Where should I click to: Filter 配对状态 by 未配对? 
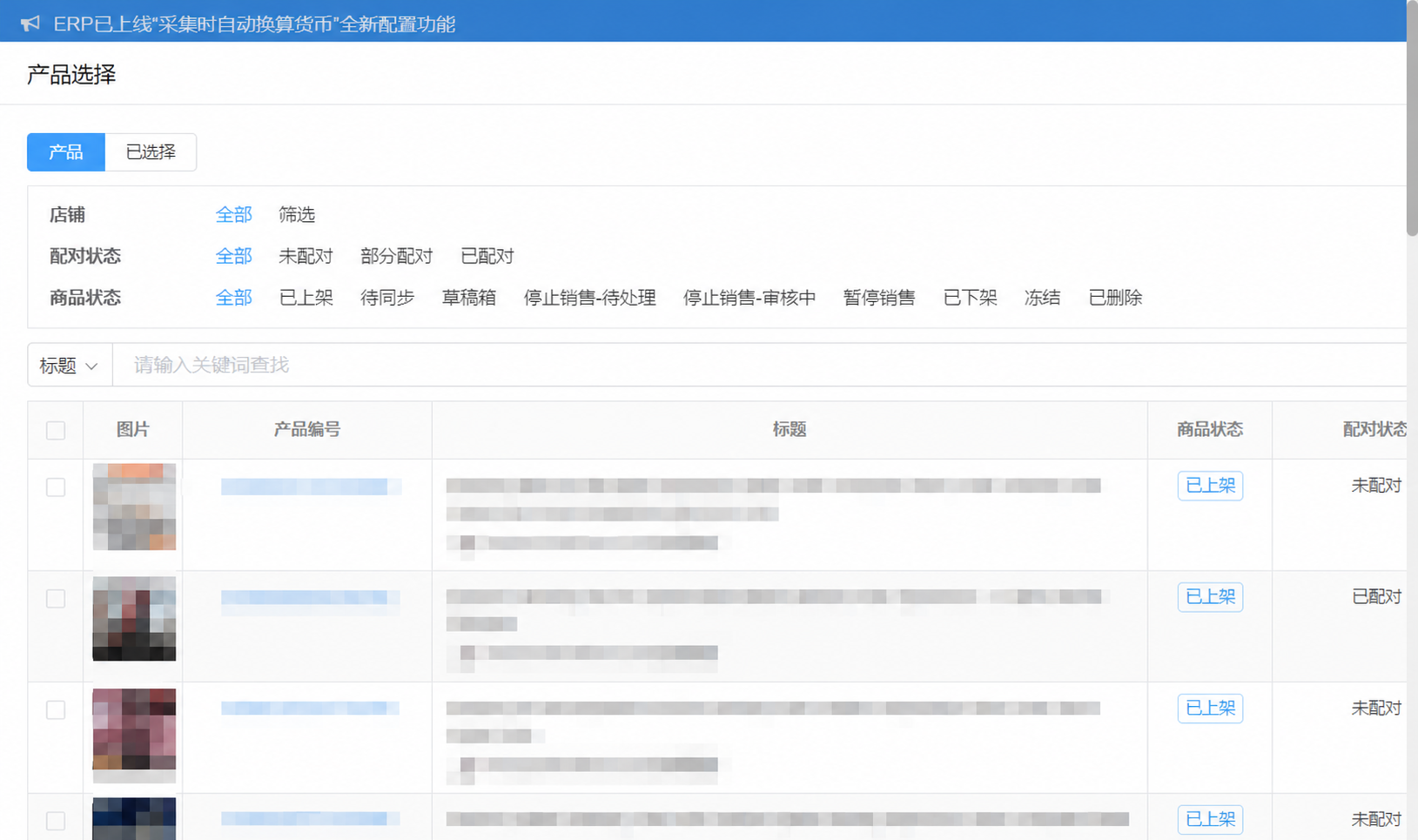tap(306, 256)
